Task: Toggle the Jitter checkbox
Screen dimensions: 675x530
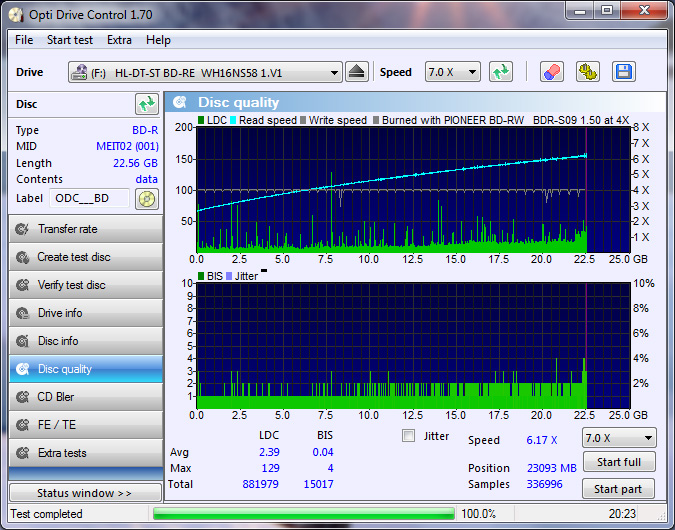Action: click(408, 436)
